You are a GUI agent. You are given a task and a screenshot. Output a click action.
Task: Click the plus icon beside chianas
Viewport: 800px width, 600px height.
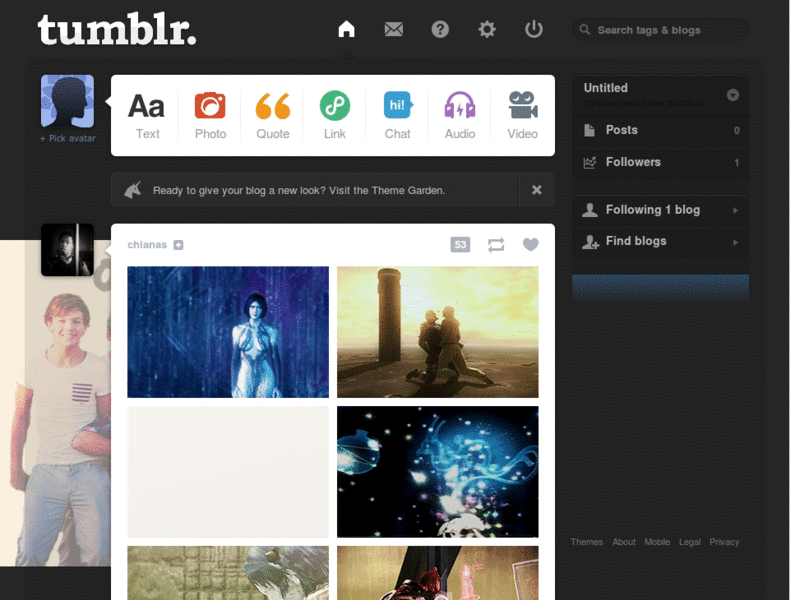pos(178,245)
